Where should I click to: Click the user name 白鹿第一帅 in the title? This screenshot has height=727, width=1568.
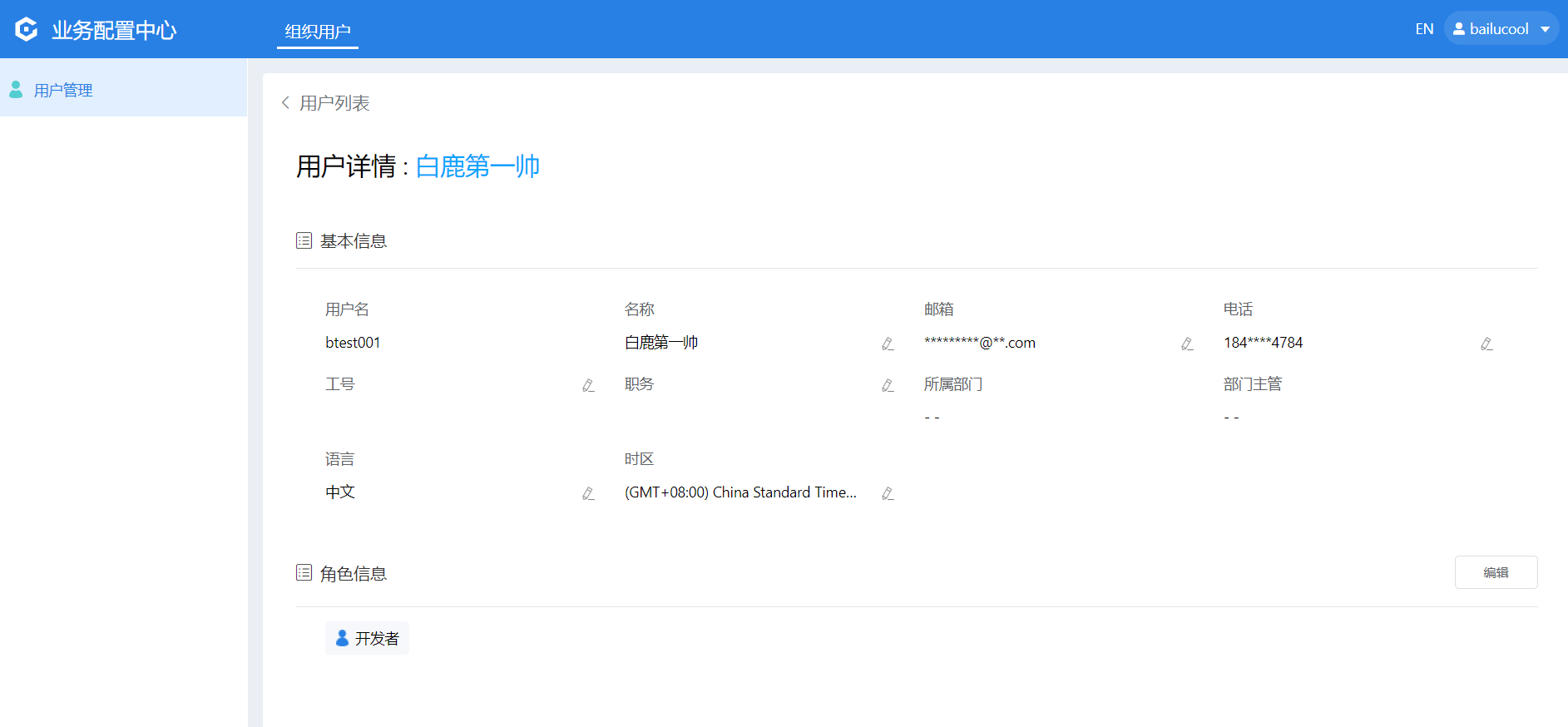click(477, 166)
